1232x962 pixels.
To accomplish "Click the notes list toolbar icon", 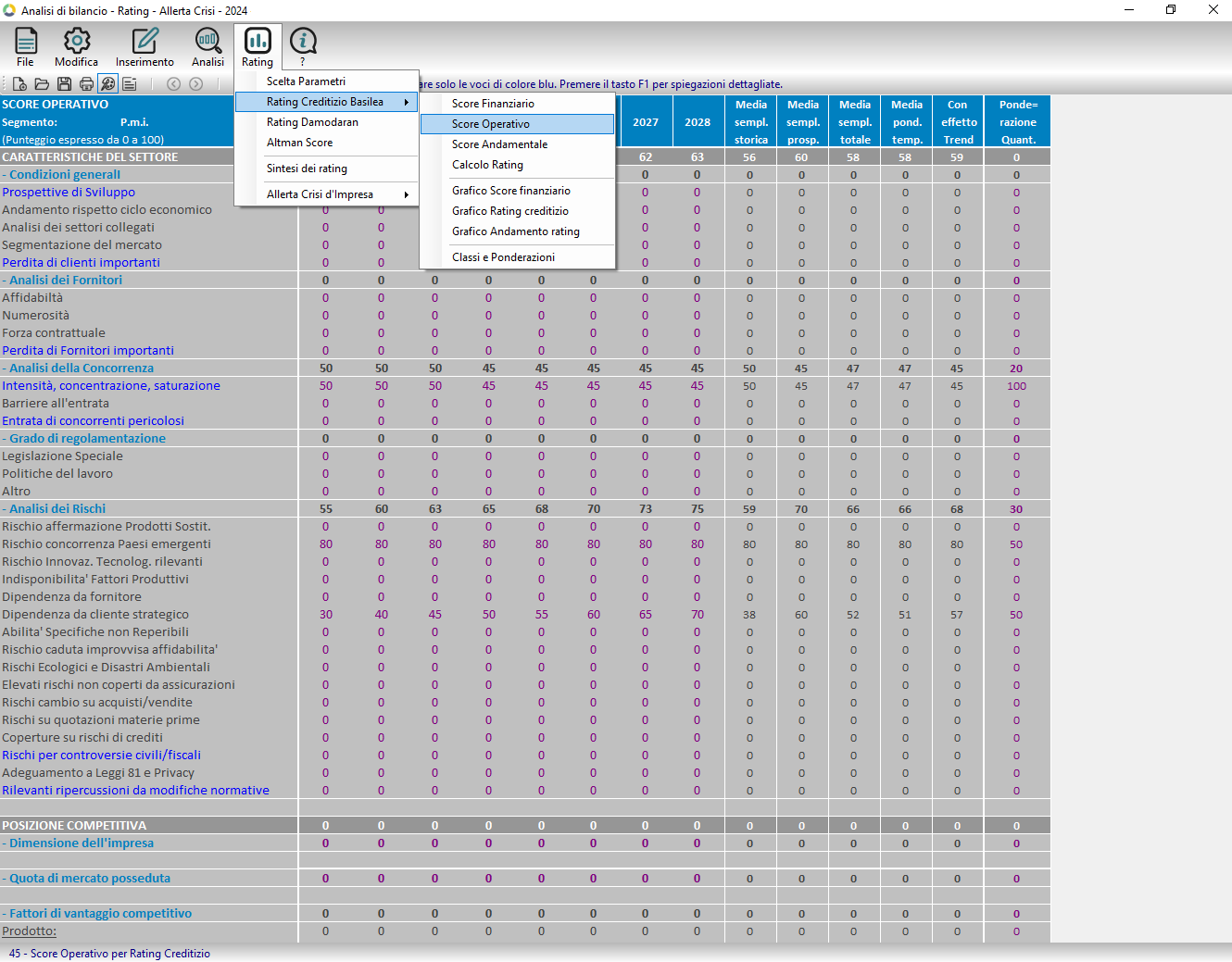I will coord(130,84).
